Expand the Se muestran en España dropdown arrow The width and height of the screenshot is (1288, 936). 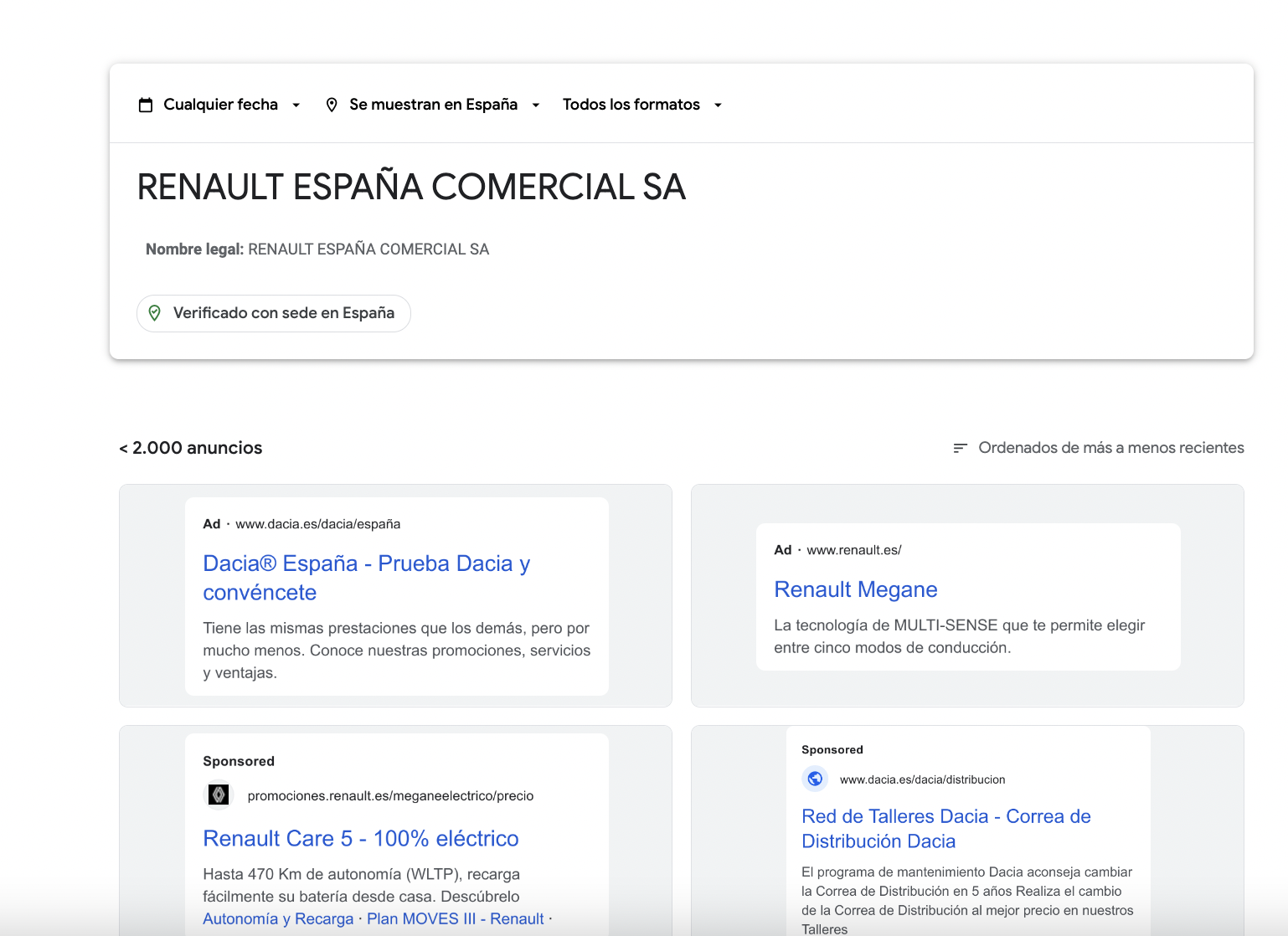(x=536, y=105)
